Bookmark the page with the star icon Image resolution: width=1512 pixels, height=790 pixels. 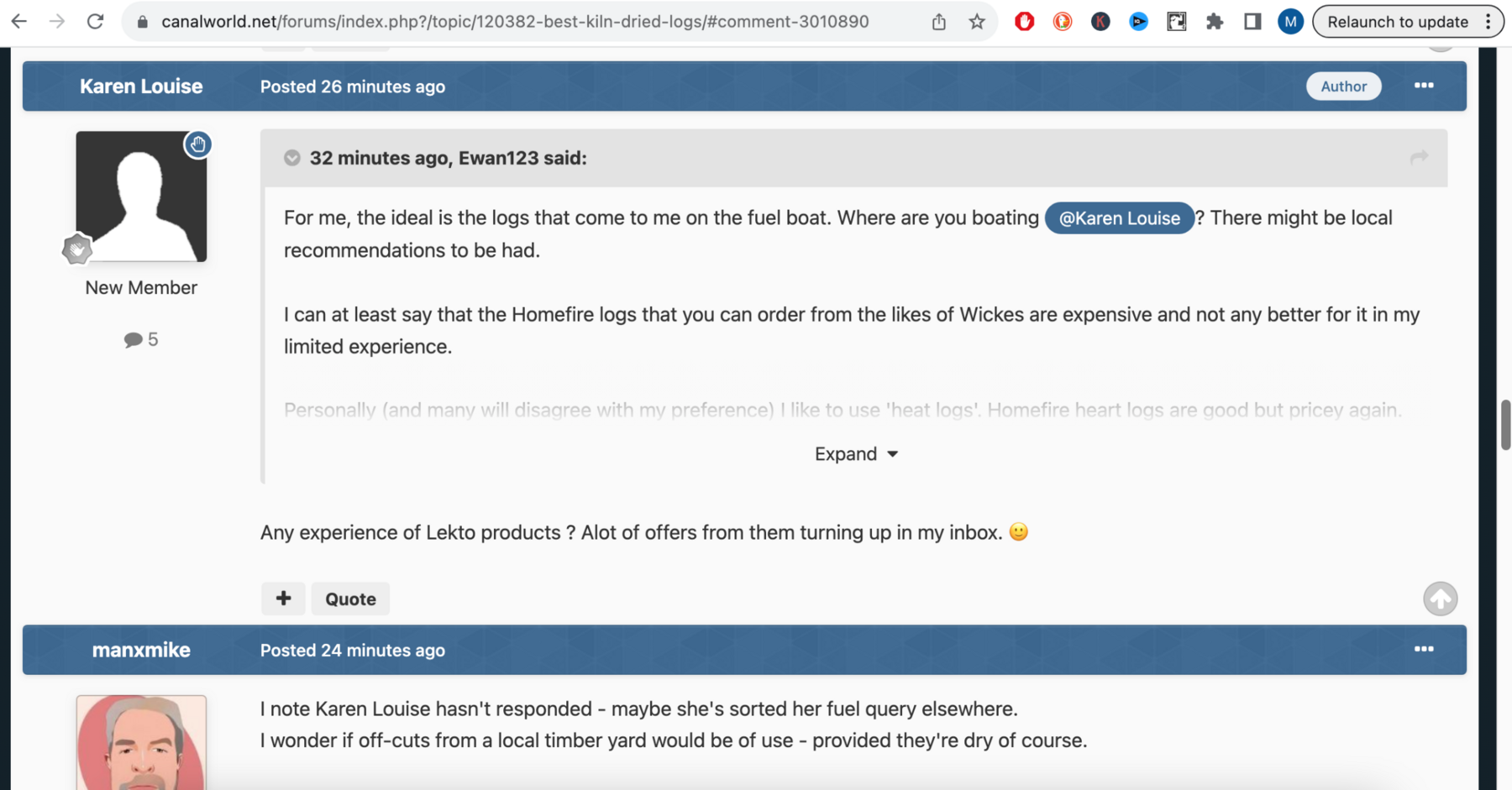[977, 21]
